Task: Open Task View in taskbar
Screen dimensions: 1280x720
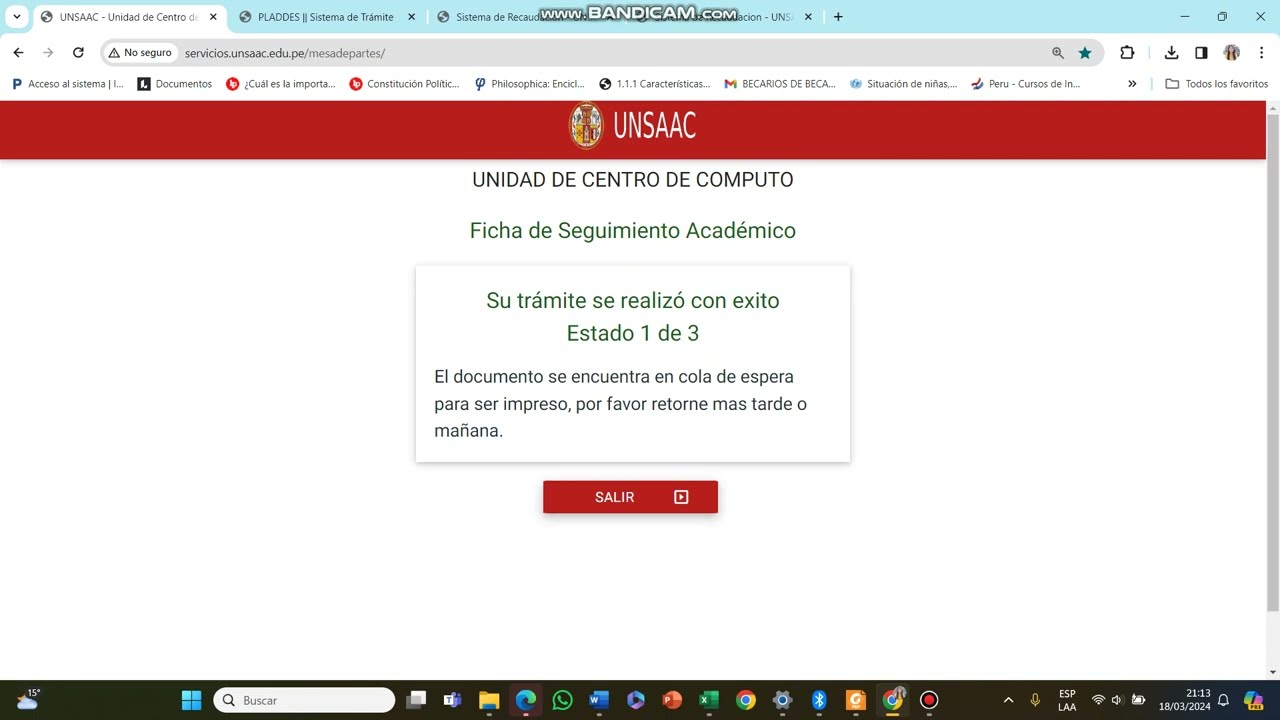Action: (416, 700)
